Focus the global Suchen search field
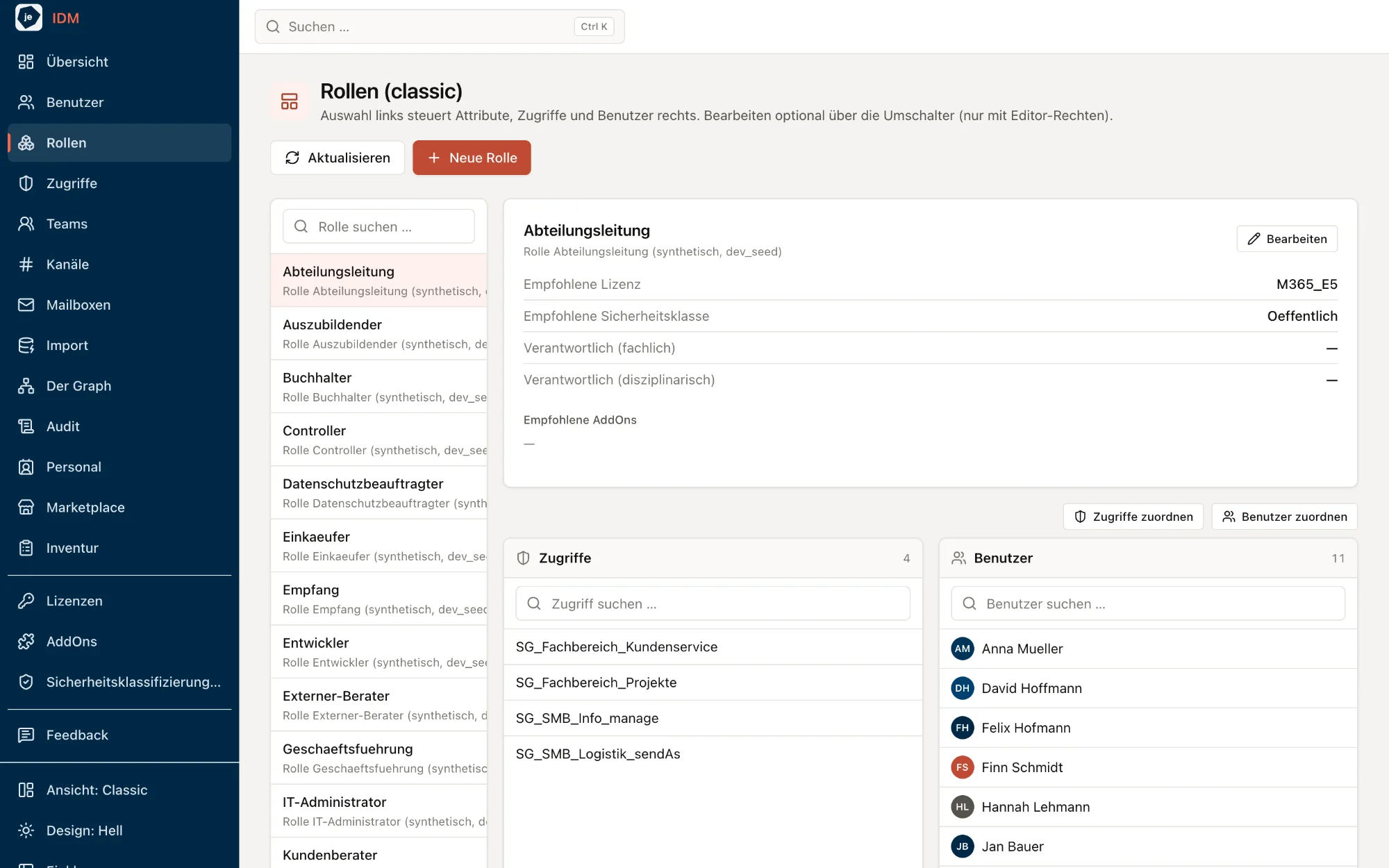The height and width of the screenshot is (868, 1389). (440, 26)
